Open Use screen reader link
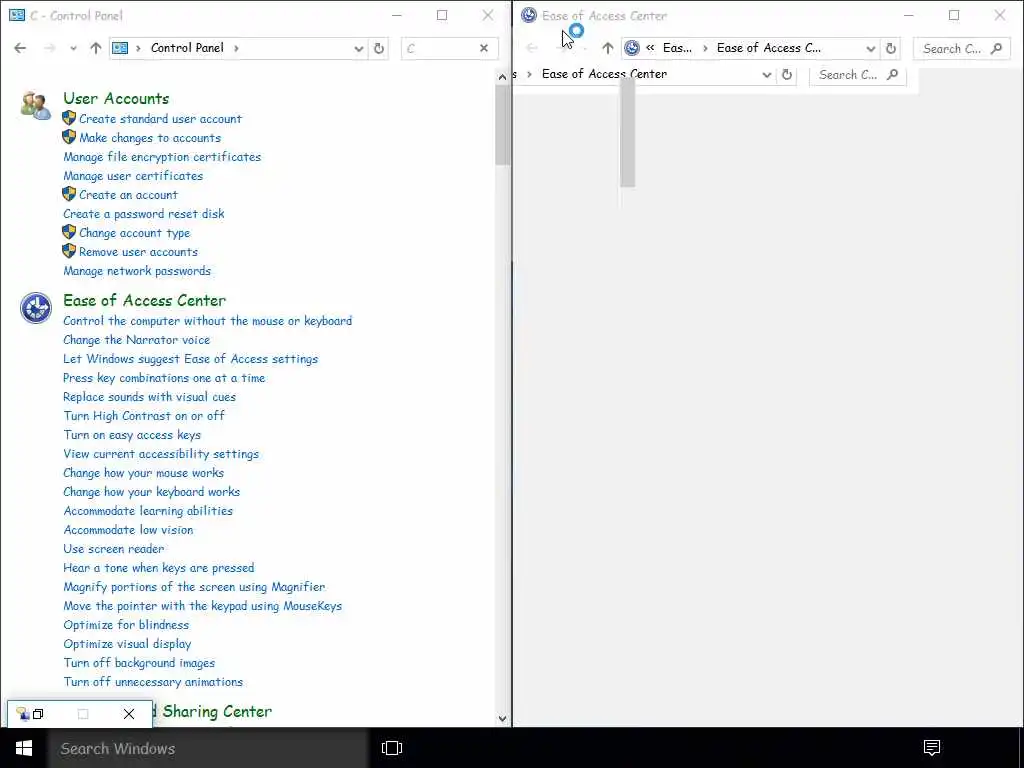This screenshot has width=1024, height=768. click(114, 548)
